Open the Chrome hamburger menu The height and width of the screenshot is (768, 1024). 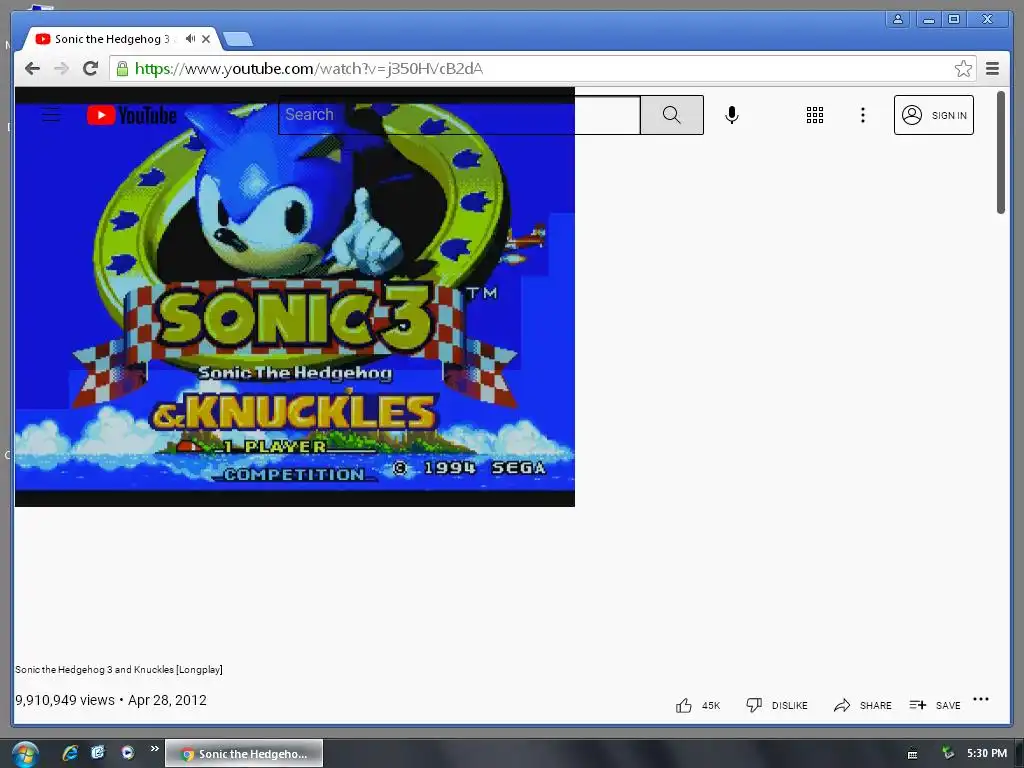click(992, 69)
